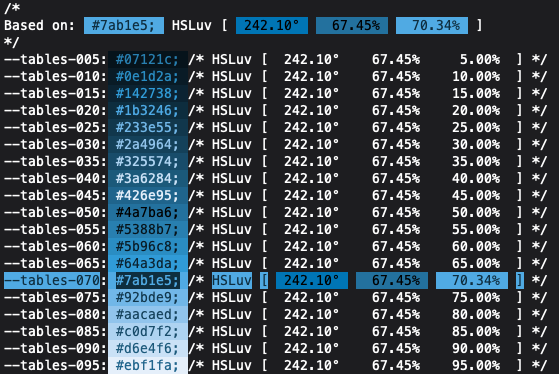Click the 5.00% lightness value
This screenshot has width=559, height=374.
480,60
